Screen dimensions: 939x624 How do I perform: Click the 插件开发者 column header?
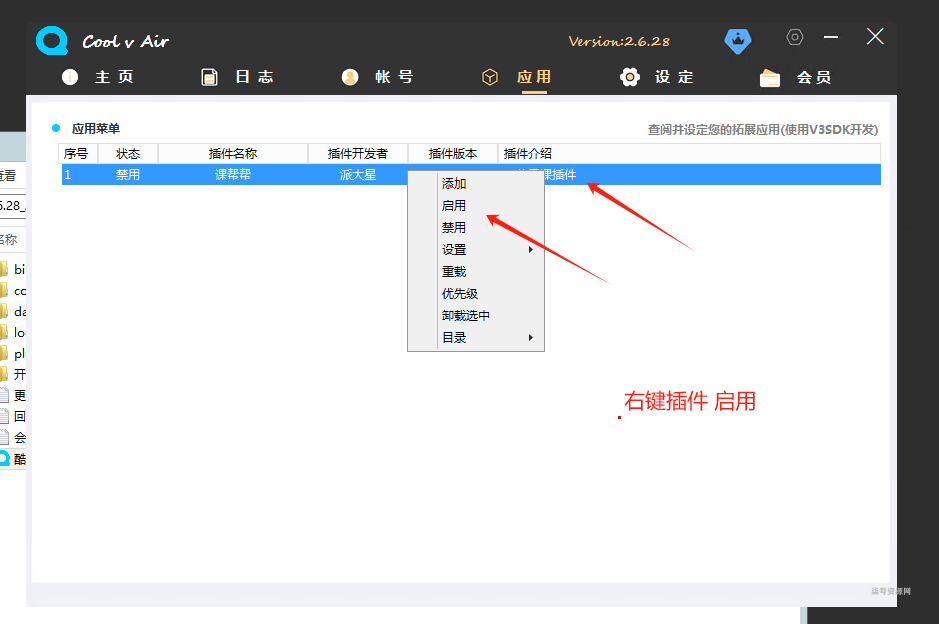pyautogui.click(x=358, y=153)
